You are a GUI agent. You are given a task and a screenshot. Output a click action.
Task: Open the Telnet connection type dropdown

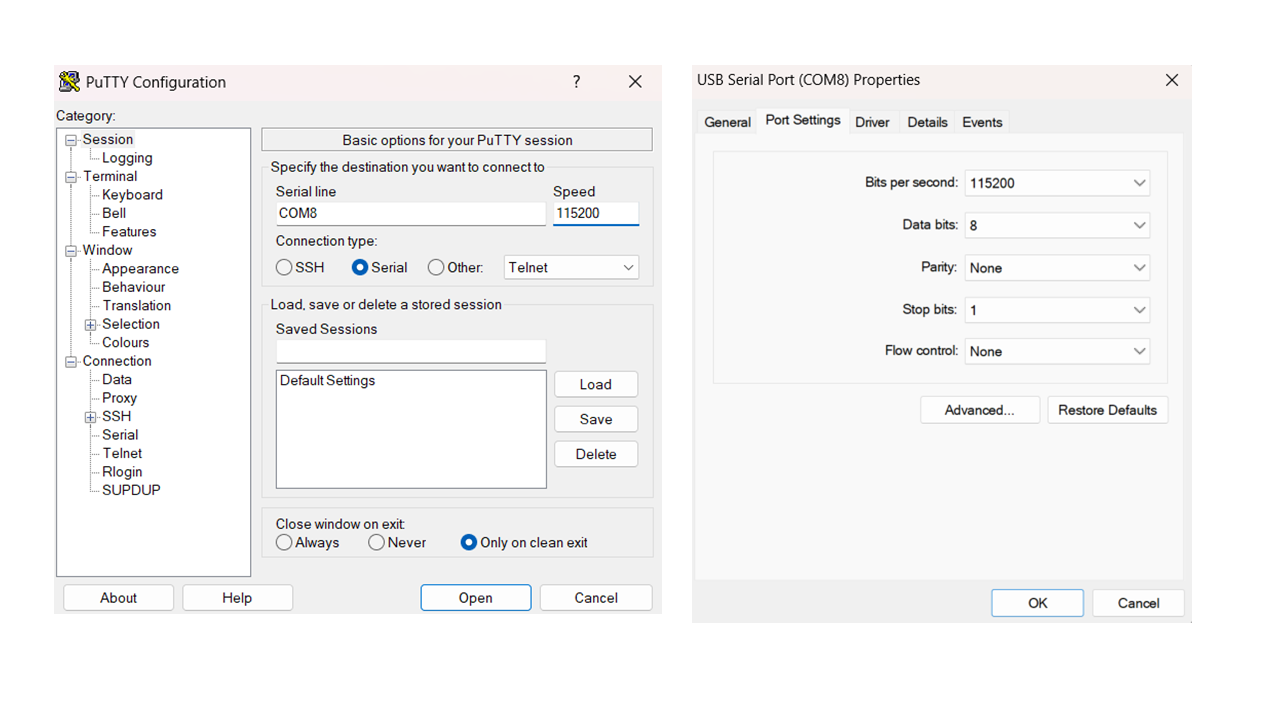click(571, 267)
